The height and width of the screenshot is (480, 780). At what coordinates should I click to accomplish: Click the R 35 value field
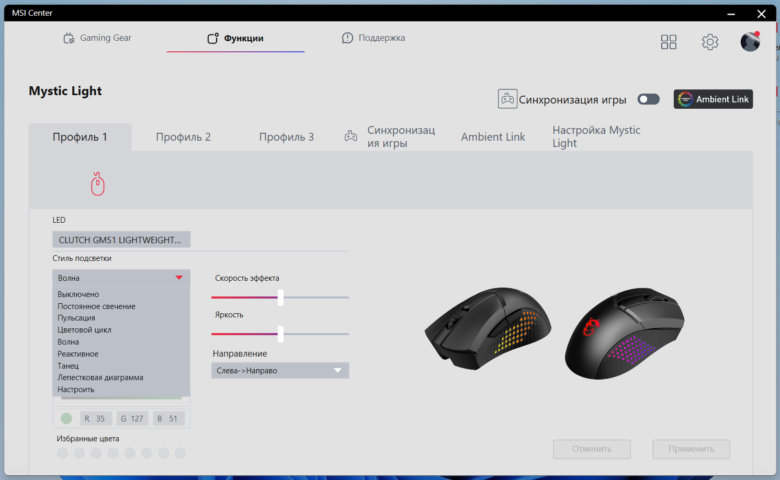point(96,418)
